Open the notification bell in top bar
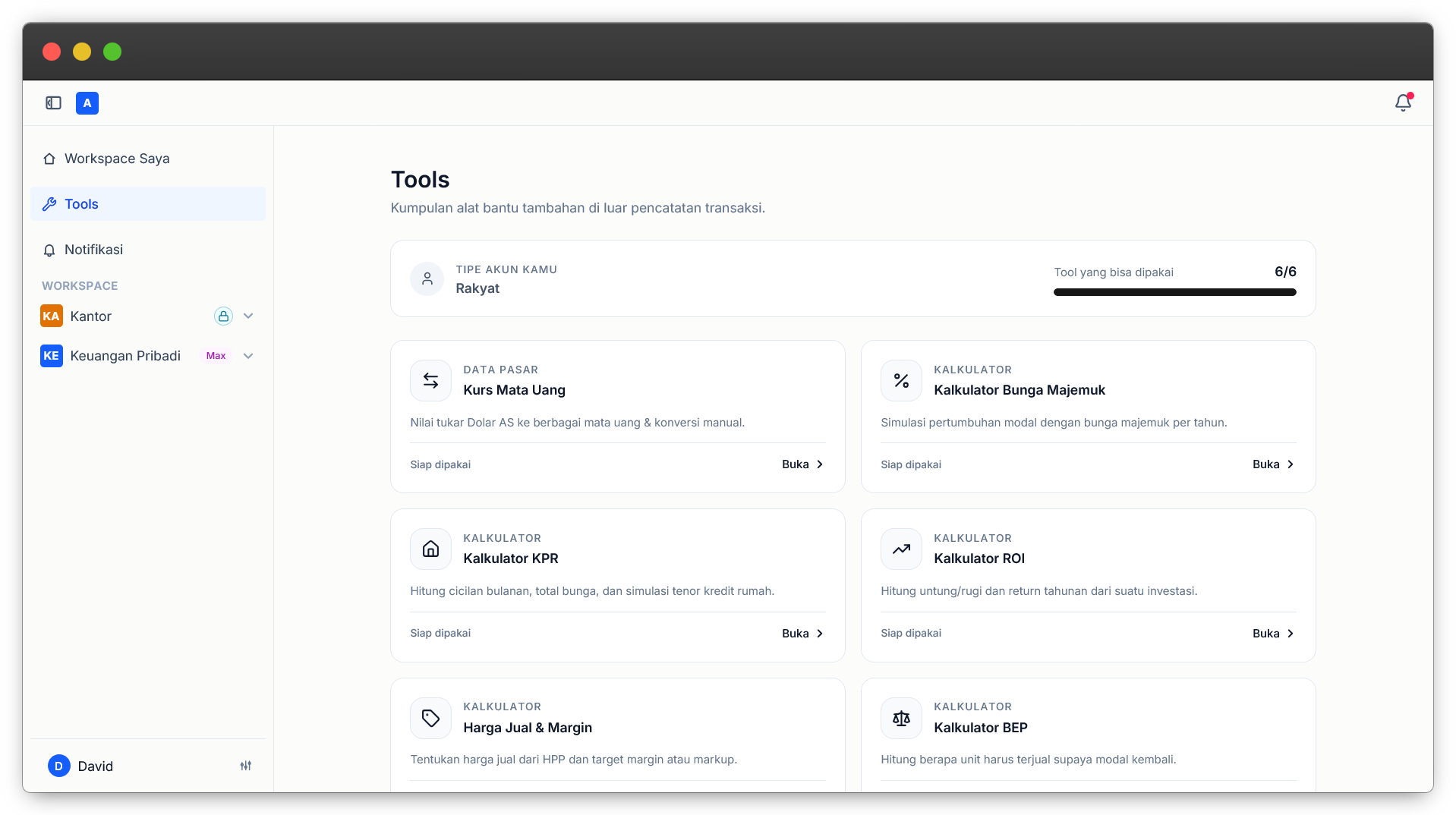The width and height of the screenshot is (1456, 815). [x=1403, y=102]
